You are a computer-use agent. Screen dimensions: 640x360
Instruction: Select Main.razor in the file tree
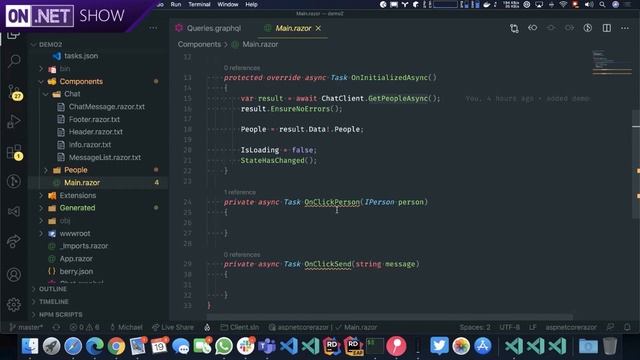click(x=82, y=182)
